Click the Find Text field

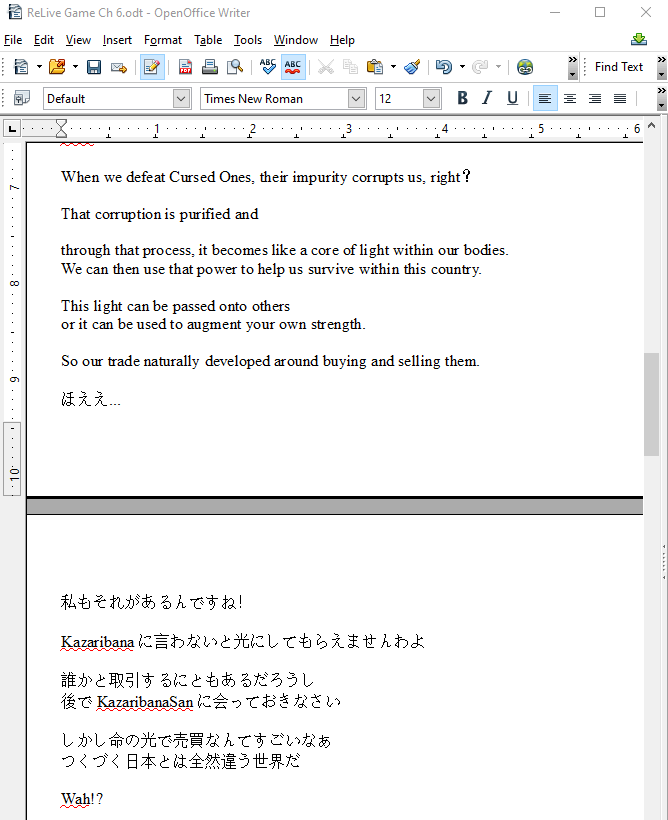619,67
